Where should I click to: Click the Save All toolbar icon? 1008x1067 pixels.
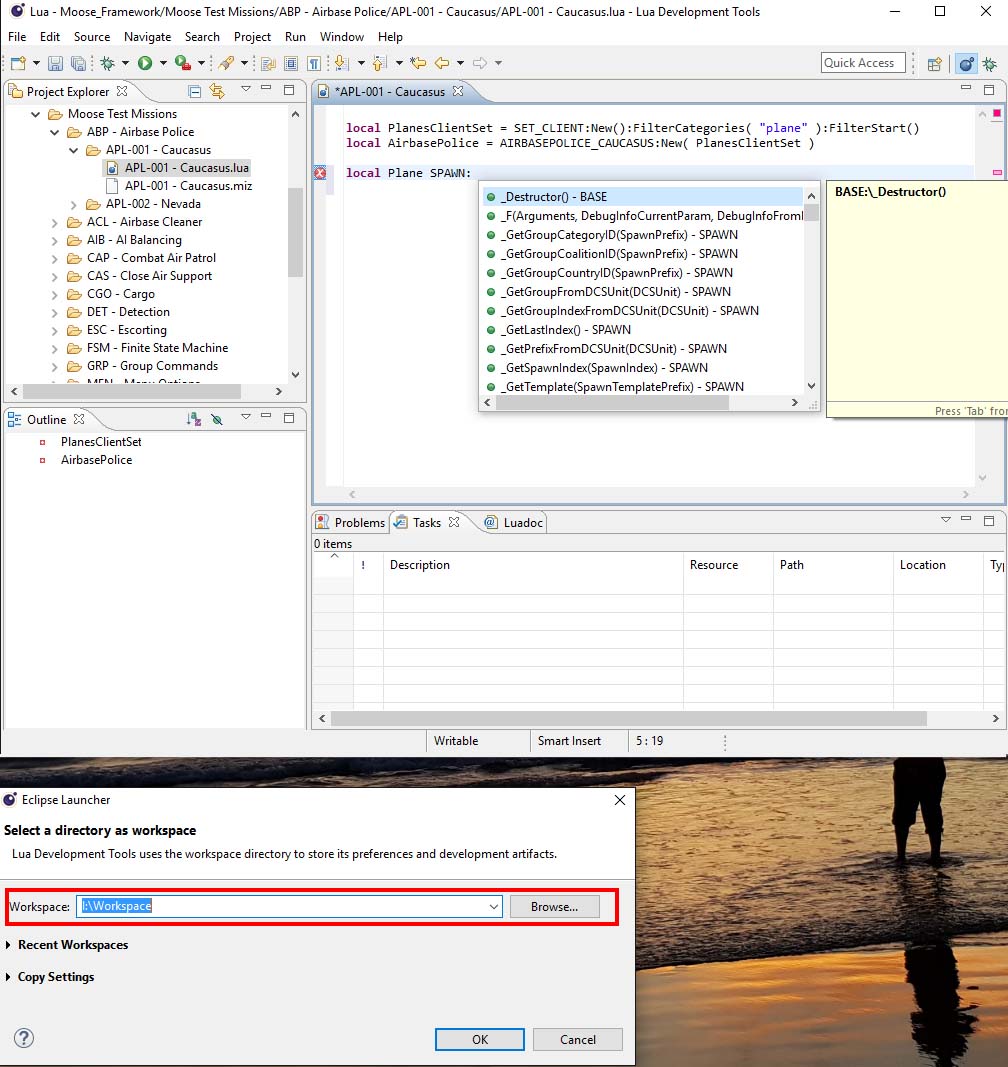point(78,63)
